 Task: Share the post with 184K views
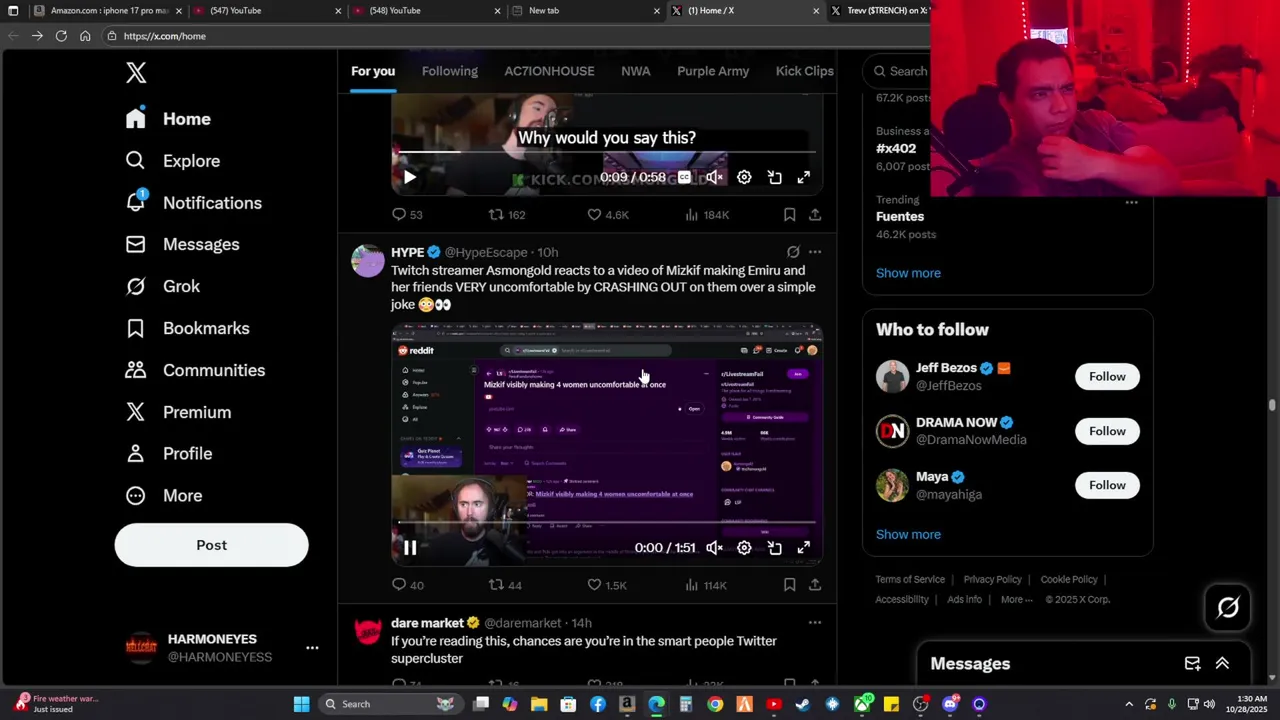coord(815,215)
